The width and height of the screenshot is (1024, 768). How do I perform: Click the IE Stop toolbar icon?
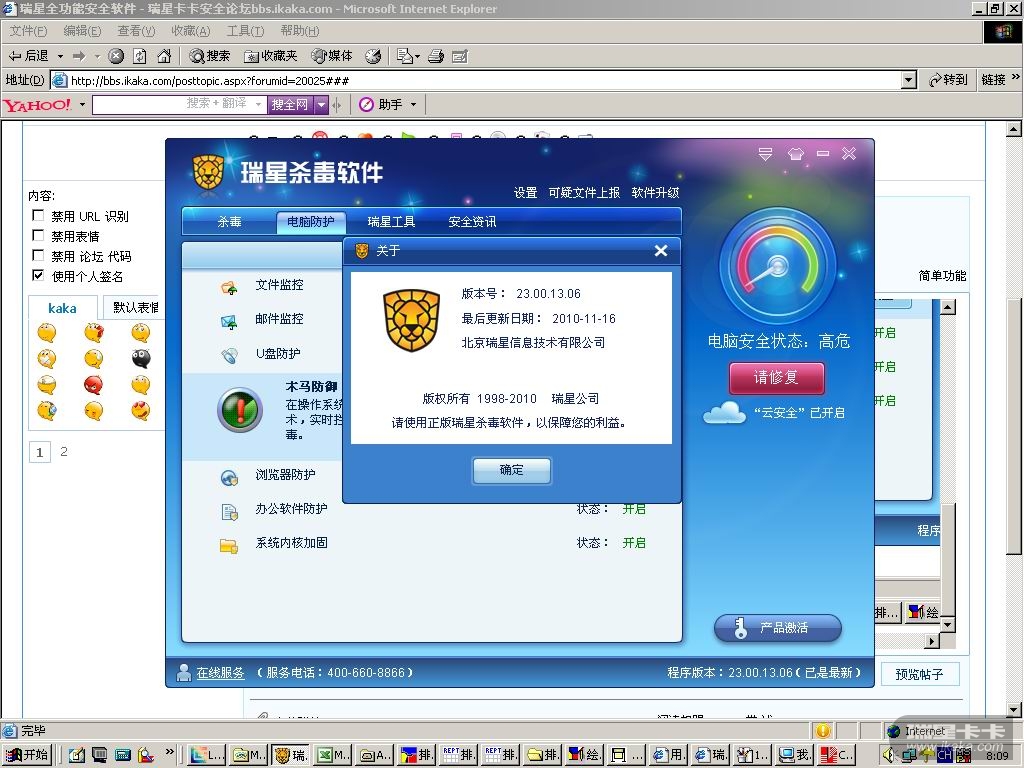click(116, 56)
